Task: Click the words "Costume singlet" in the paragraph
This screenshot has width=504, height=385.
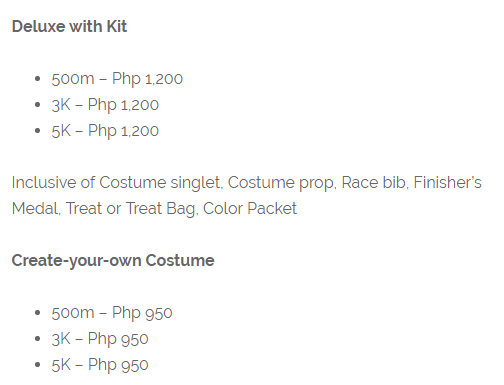Action: [x=160, y=183]
